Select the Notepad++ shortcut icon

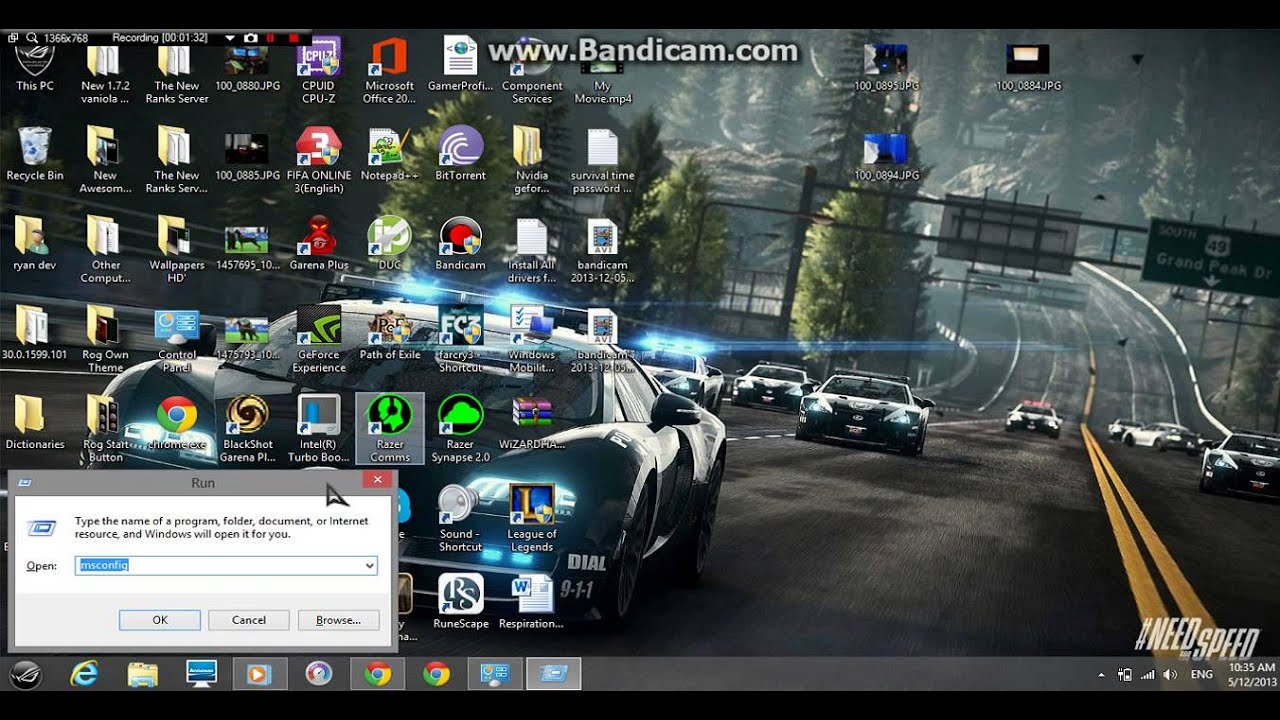coord(389,153)
